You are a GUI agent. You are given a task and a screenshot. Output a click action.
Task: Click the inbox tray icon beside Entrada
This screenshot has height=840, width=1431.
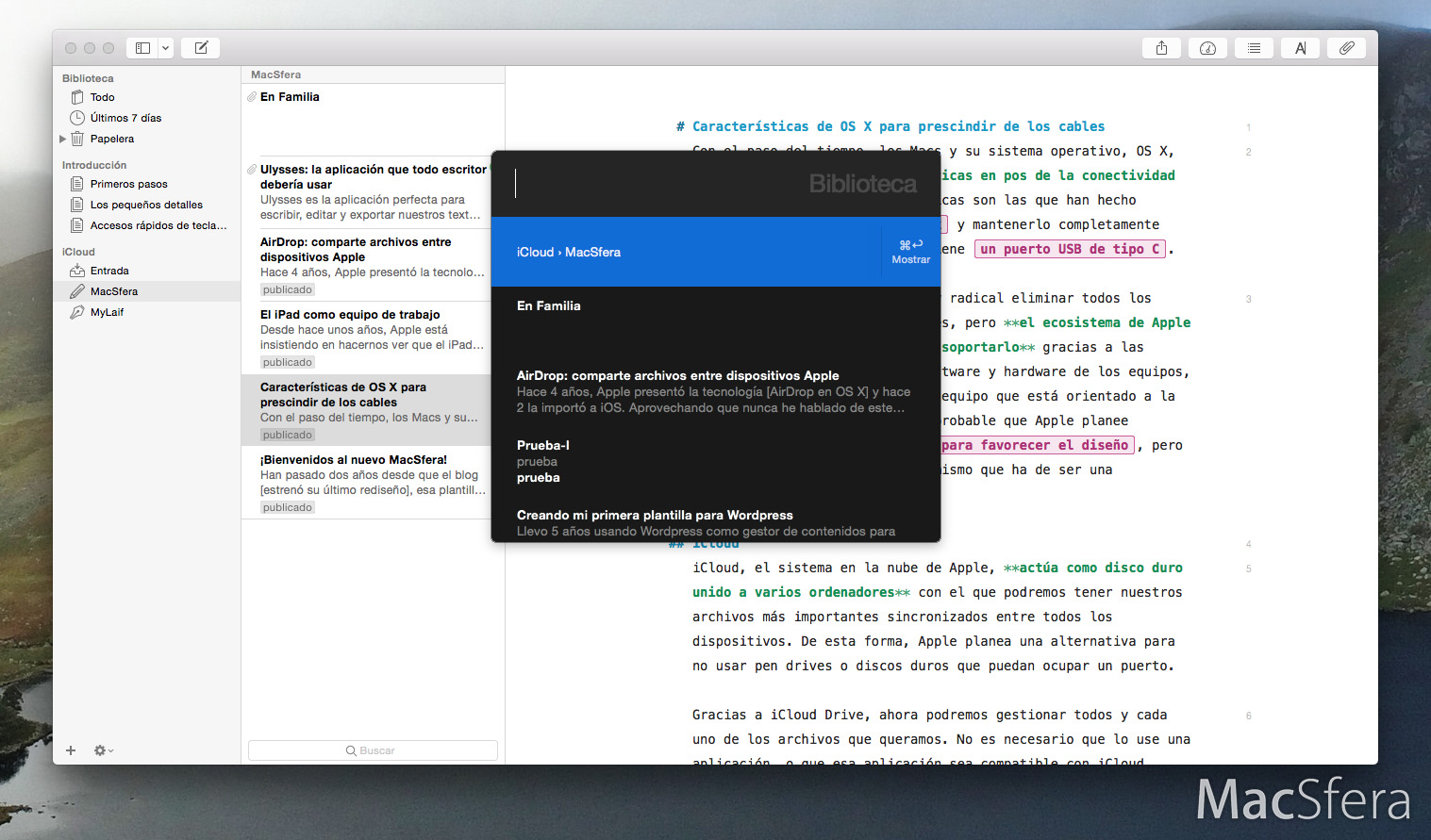pyautogui.click(x=77, y=271)
